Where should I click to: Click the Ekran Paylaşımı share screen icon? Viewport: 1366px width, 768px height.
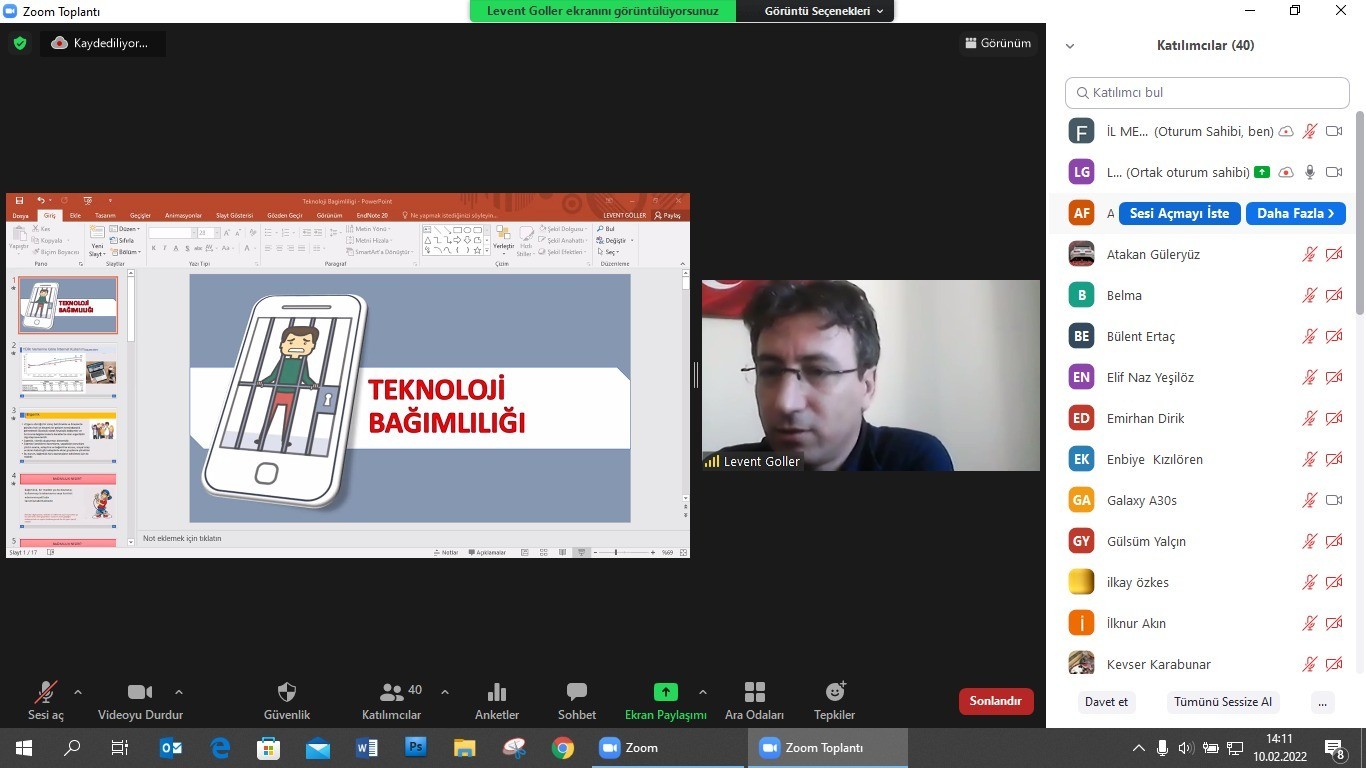coord(665,692)
